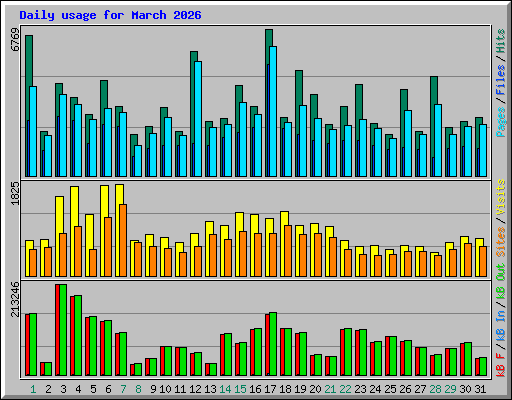Viewport: 512px width, 400px height.
Task: Click day 28 on the date axis
Action: (435, 389)
